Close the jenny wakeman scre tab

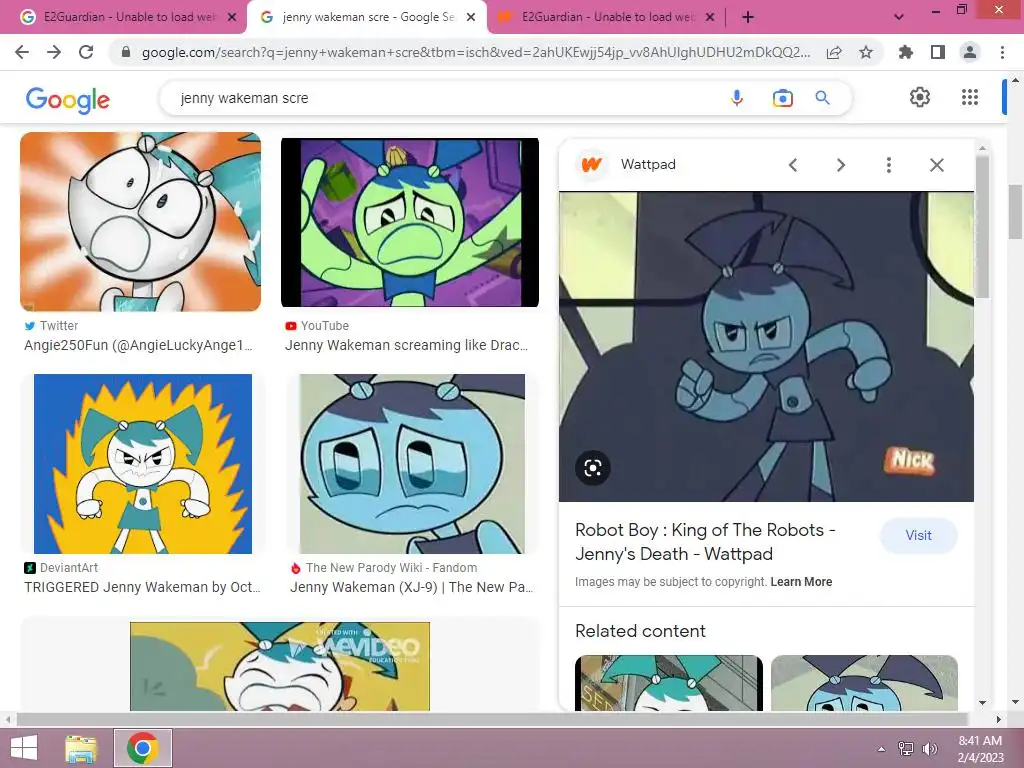(x=471, y=17)
